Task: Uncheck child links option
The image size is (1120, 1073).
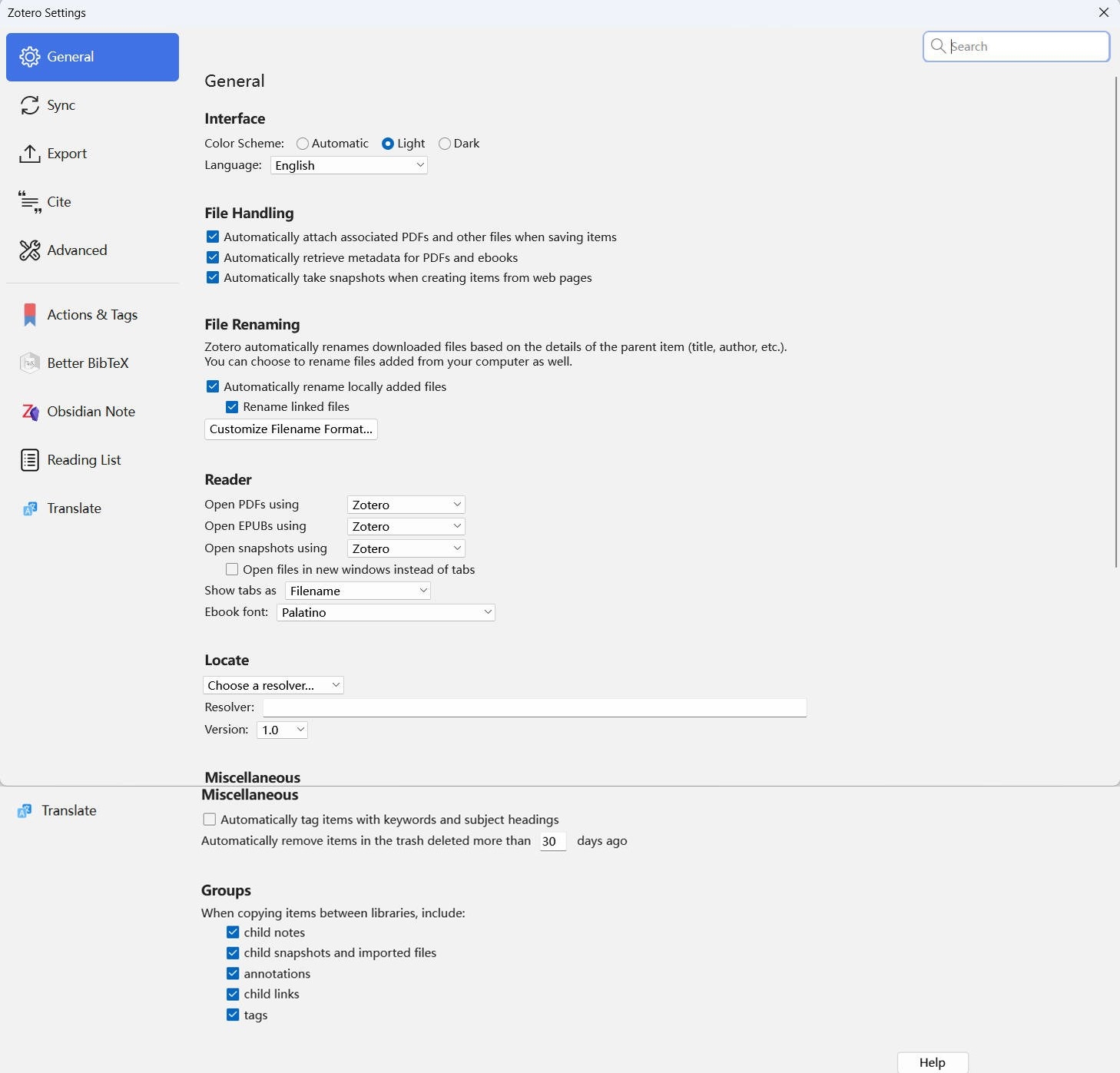Action: click(233, 994)
